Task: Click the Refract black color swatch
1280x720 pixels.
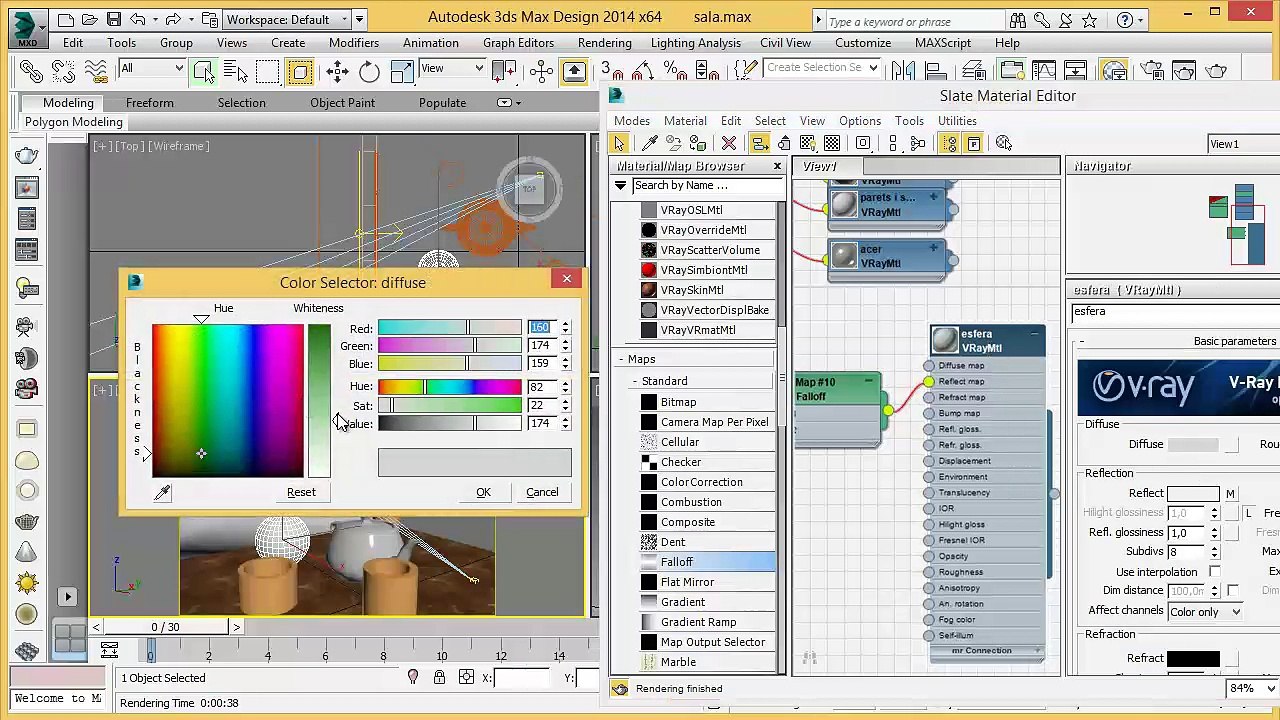Action: [x=1193, y=659]
